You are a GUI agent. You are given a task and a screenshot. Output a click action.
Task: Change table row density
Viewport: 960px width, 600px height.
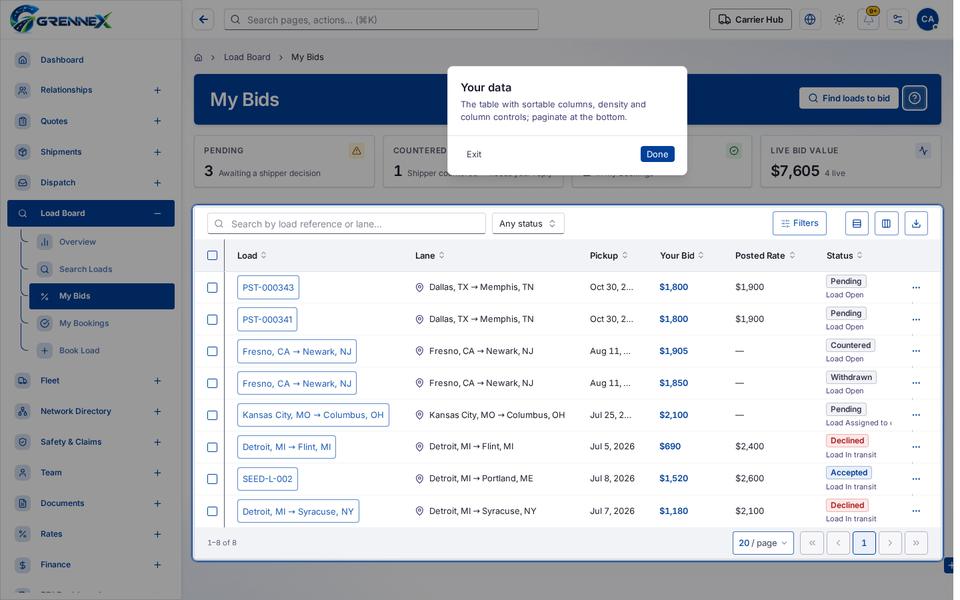(857, 223)
